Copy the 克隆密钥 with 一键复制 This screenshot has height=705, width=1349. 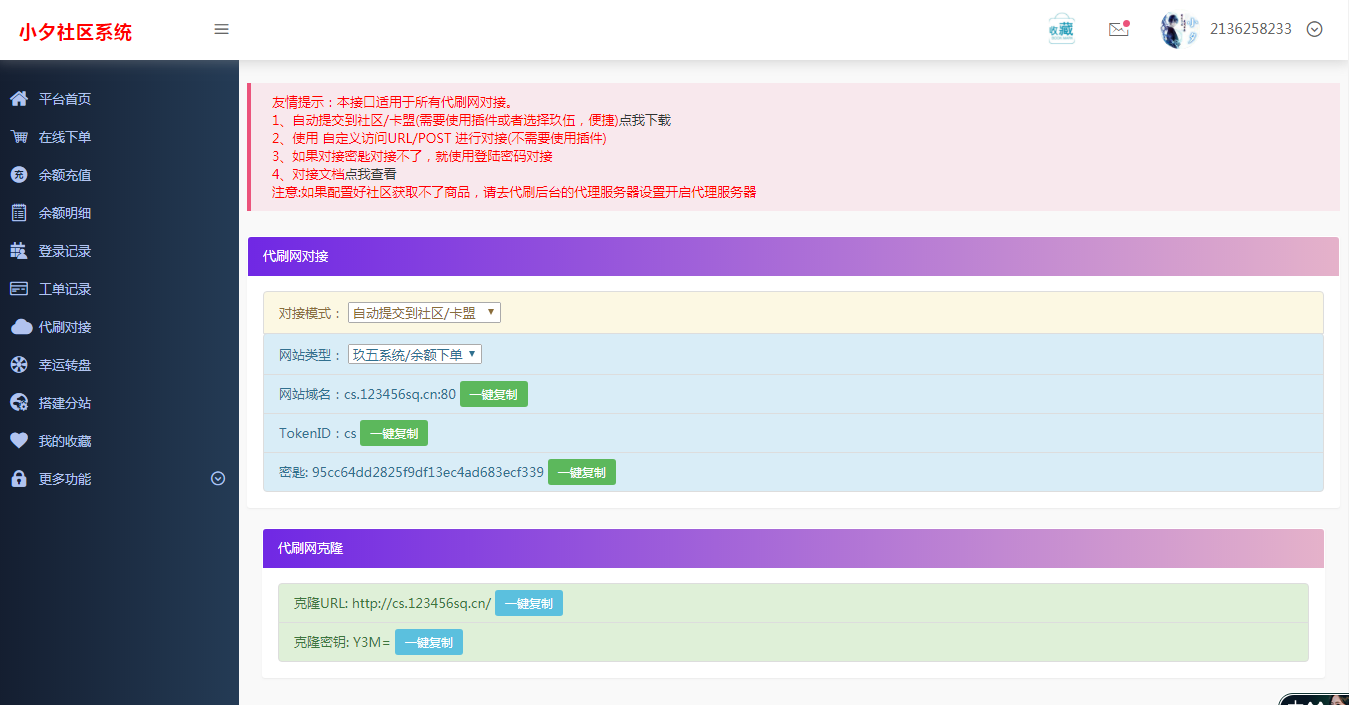coord(429,642)
